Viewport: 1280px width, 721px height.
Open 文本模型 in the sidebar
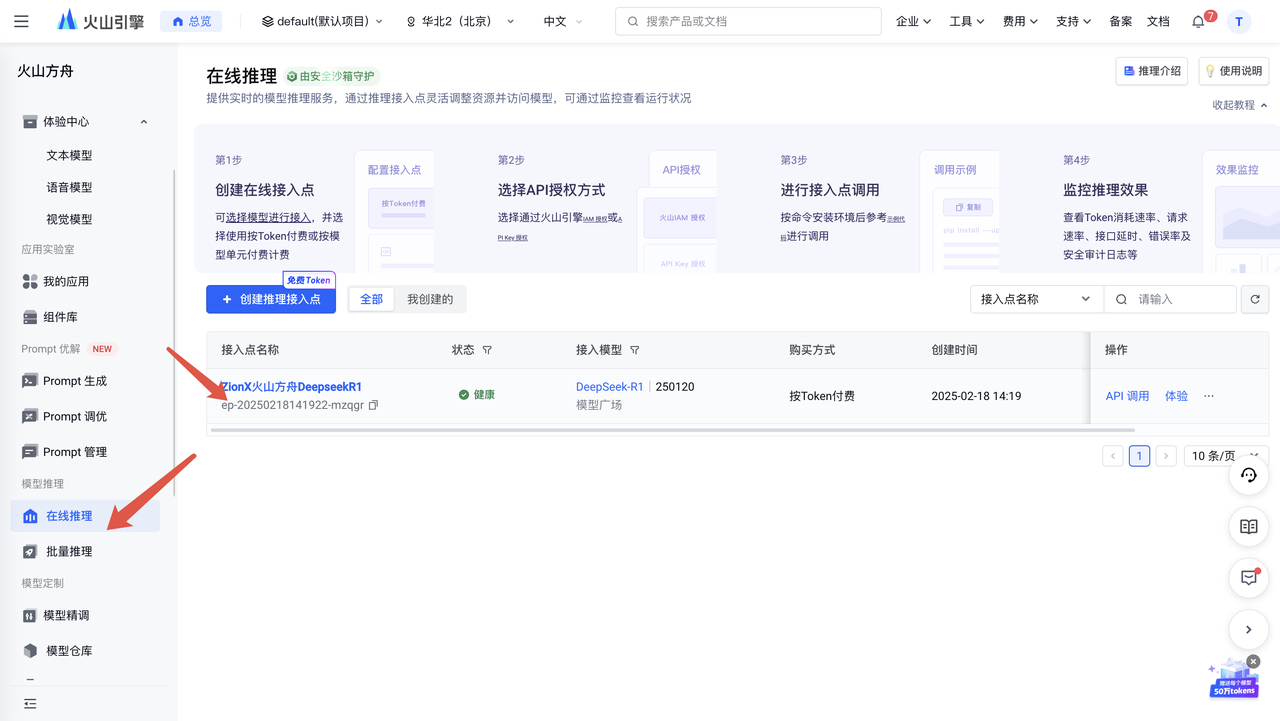point(69,156)
